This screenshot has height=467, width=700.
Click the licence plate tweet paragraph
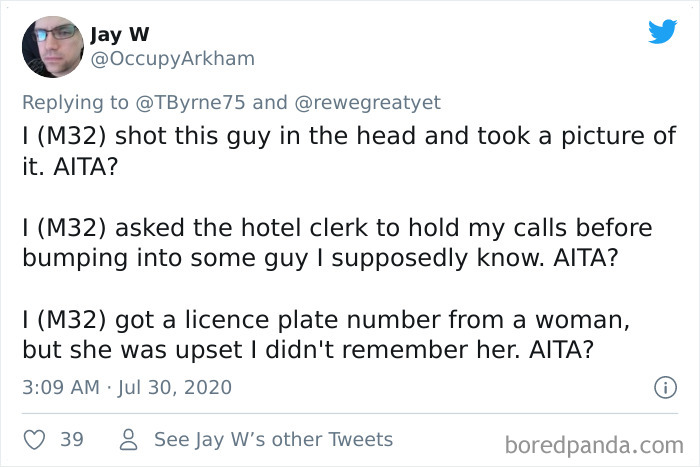click(326, 334)
